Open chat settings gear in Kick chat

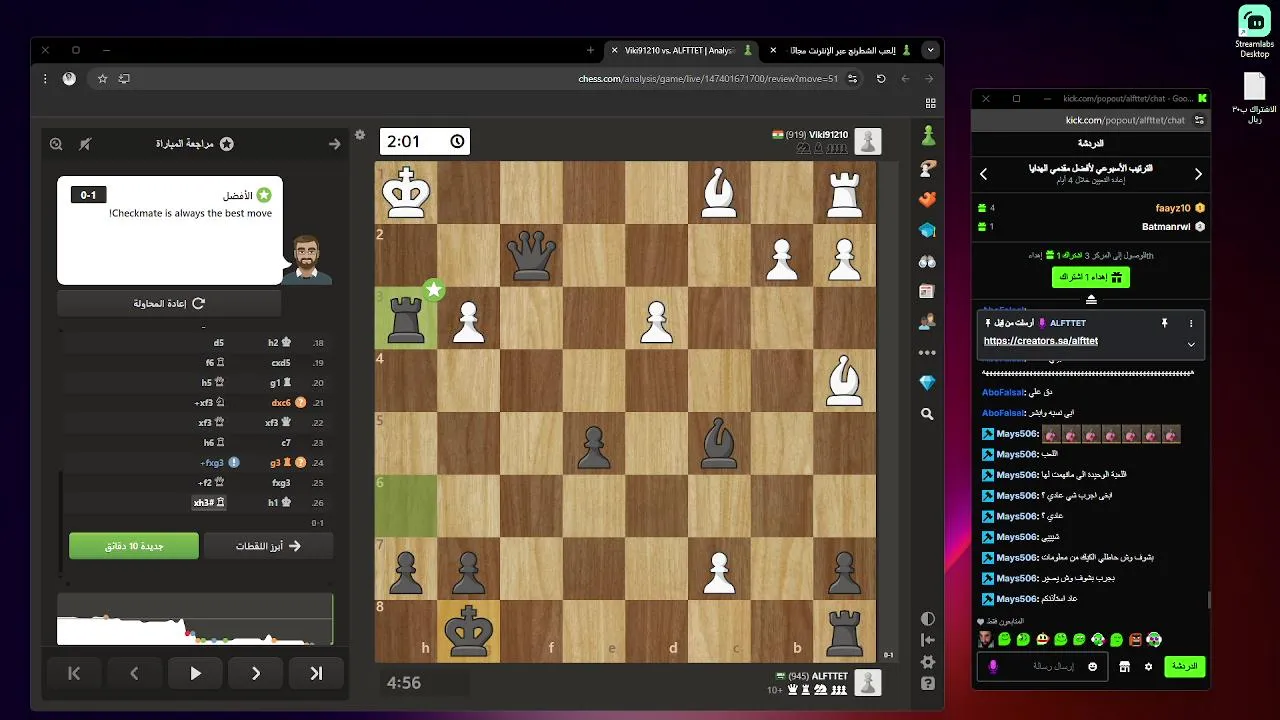(1148, 666)
